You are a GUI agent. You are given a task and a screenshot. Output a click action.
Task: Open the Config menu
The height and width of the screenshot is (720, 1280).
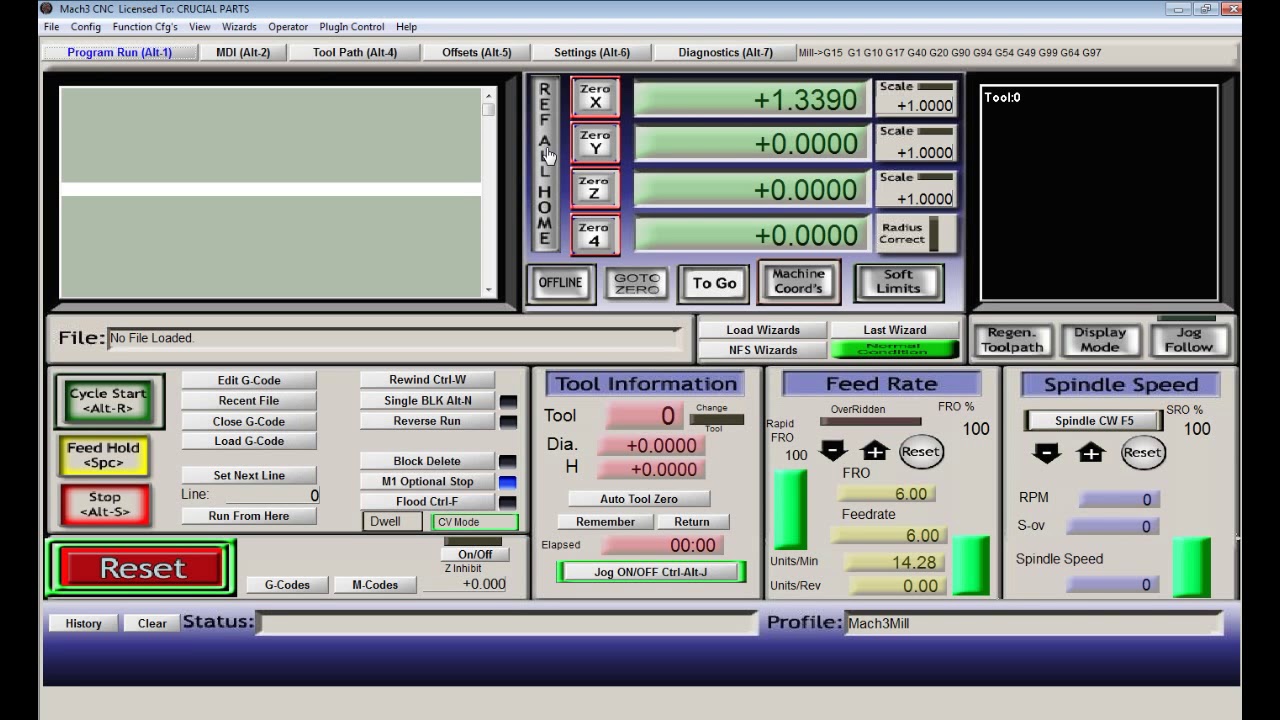click(x=86, y=27)
